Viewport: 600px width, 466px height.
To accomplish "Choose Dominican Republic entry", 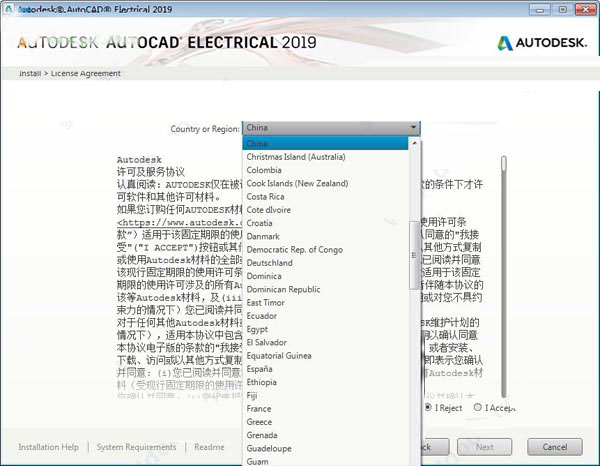I will (x=326, y=289).
